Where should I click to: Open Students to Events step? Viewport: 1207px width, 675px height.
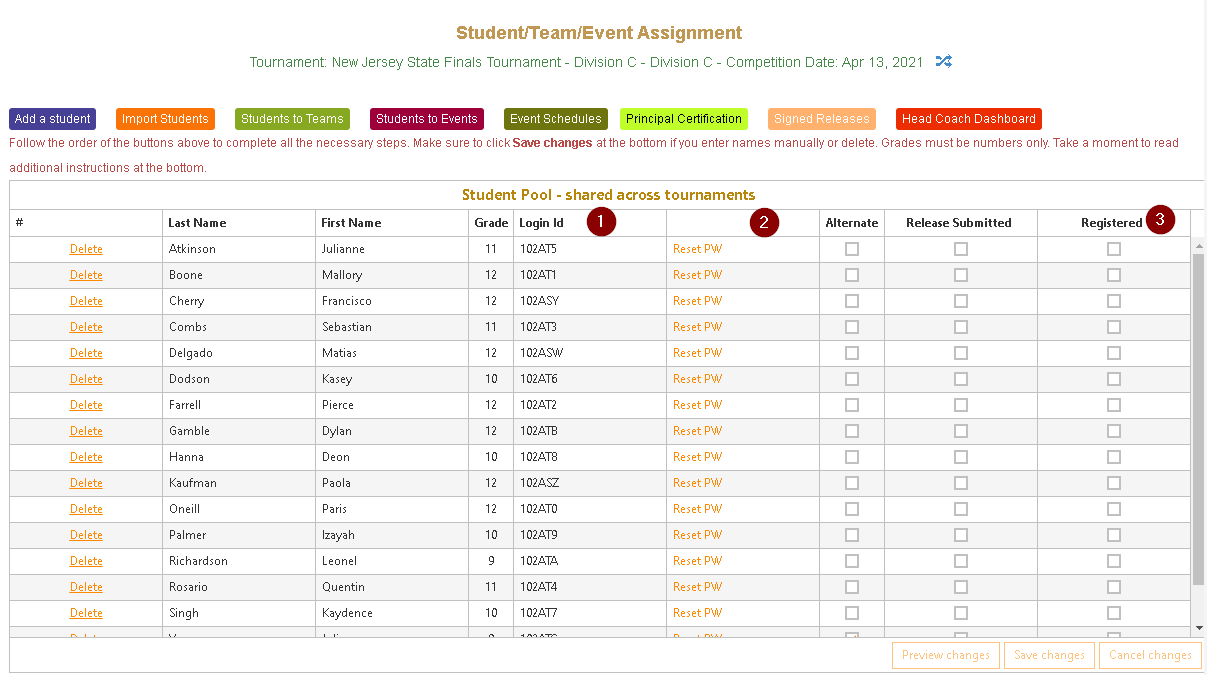427,119
